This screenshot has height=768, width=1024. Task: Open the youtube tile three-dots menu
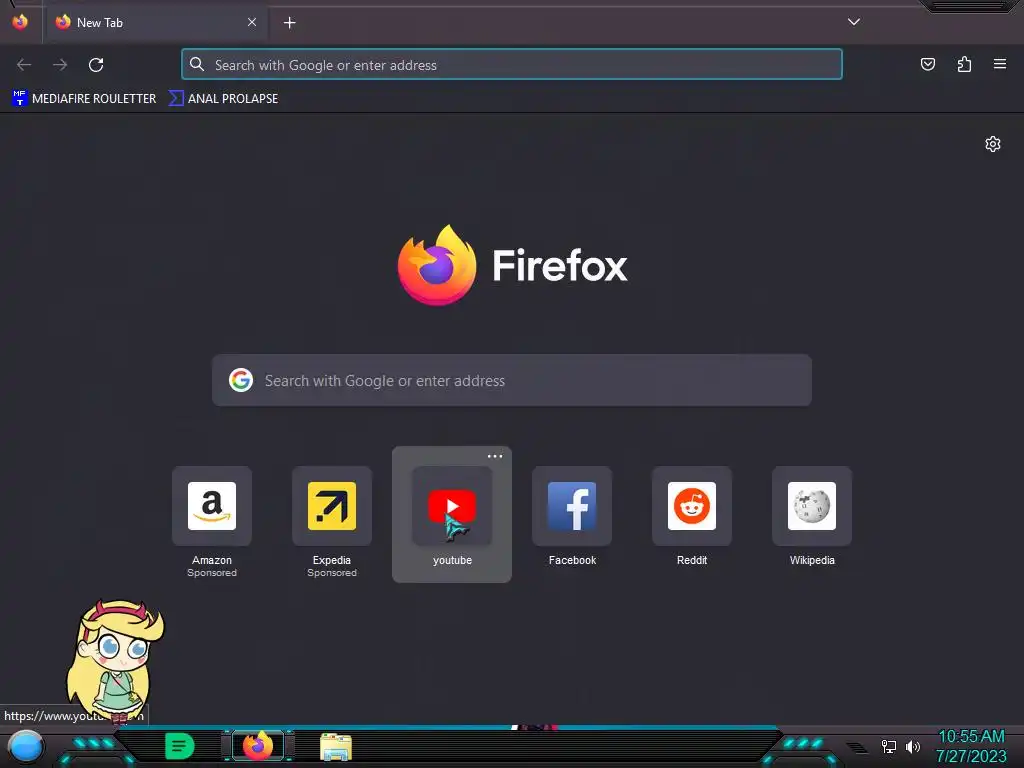point(495,456)
